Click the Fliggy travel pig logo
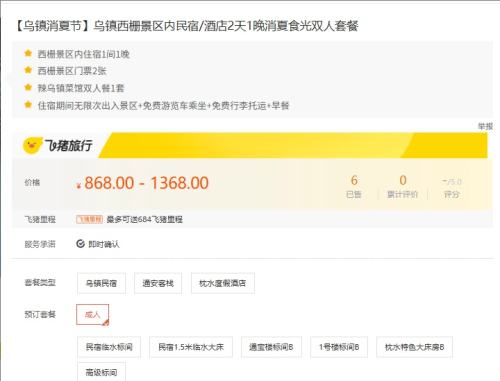The width and height of the screenshot is (500, 381). pyautogui.click(x=32, y=146)
